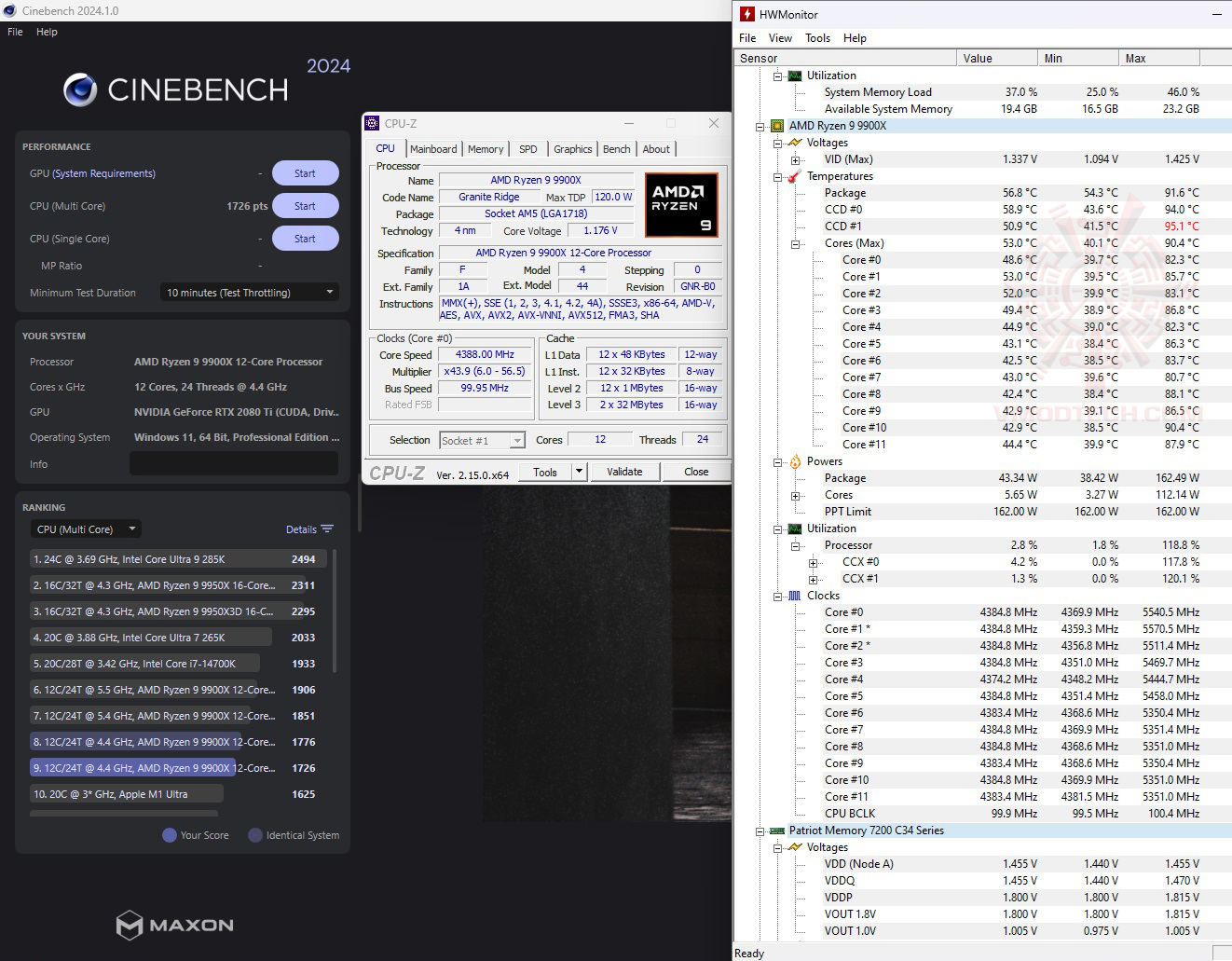The width and height of the screenshot is (1232, 961).
Task: Click the Tools button in CPU-Z
Action: tap(545, 472)
